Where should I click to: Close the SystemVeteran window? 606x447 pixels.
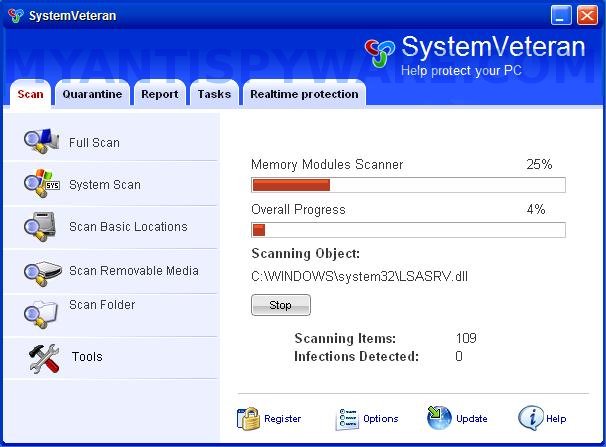pos(587,15)
